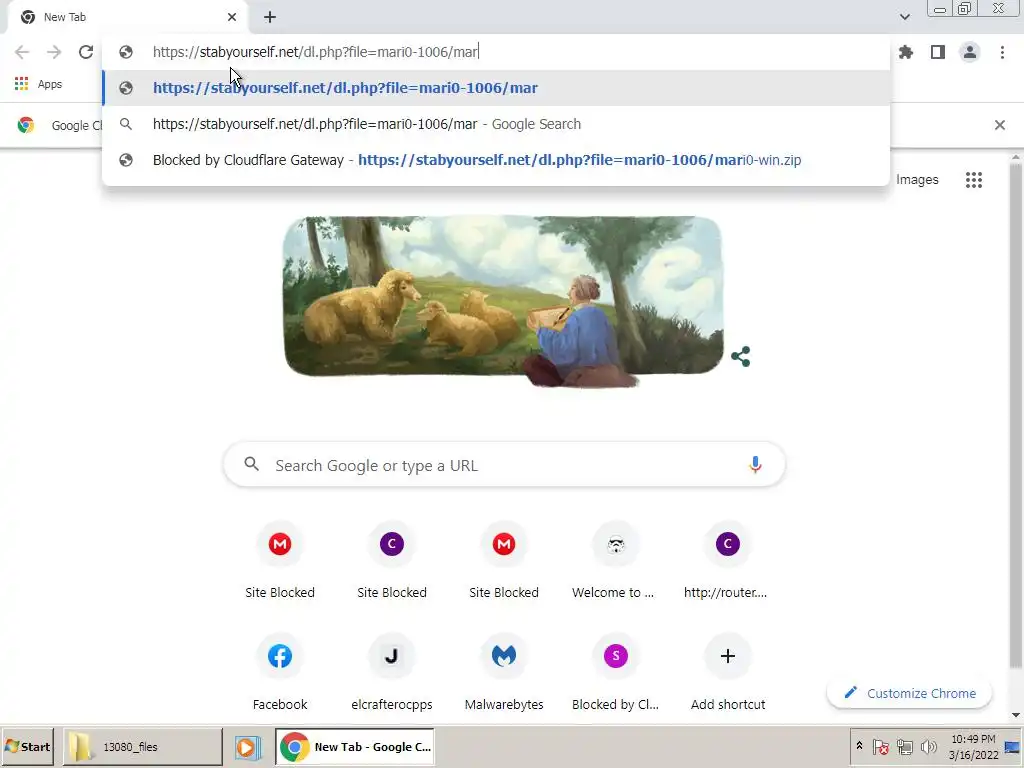
Task: Open the Apps bookmarks shortcut
Action: (x=39, y=84)
